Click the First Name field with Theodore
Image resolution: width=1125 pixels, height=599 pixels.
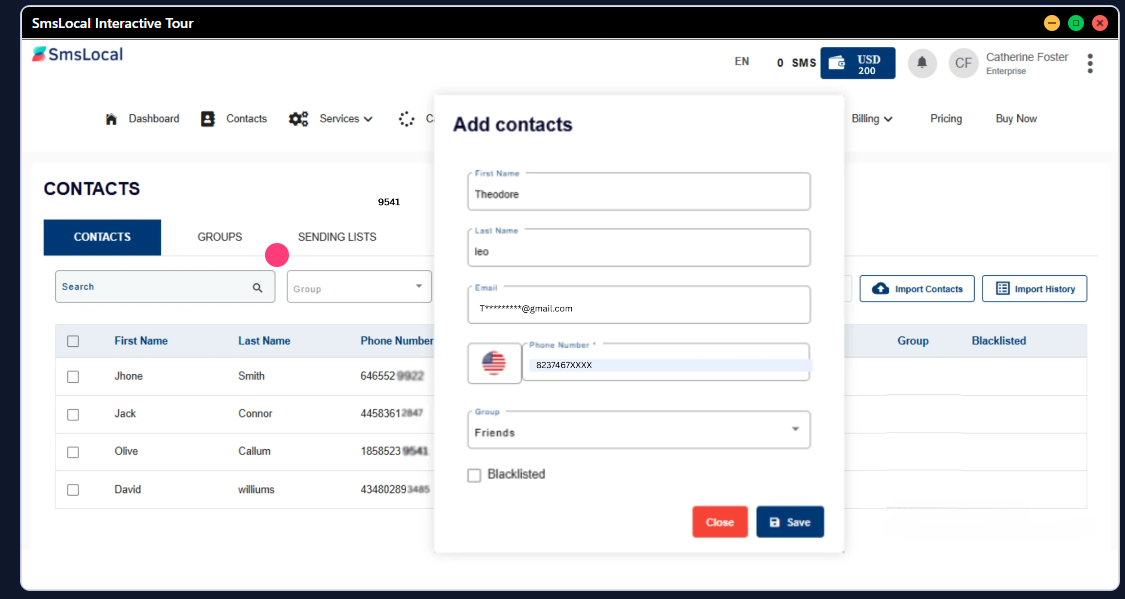pos(639,192)
